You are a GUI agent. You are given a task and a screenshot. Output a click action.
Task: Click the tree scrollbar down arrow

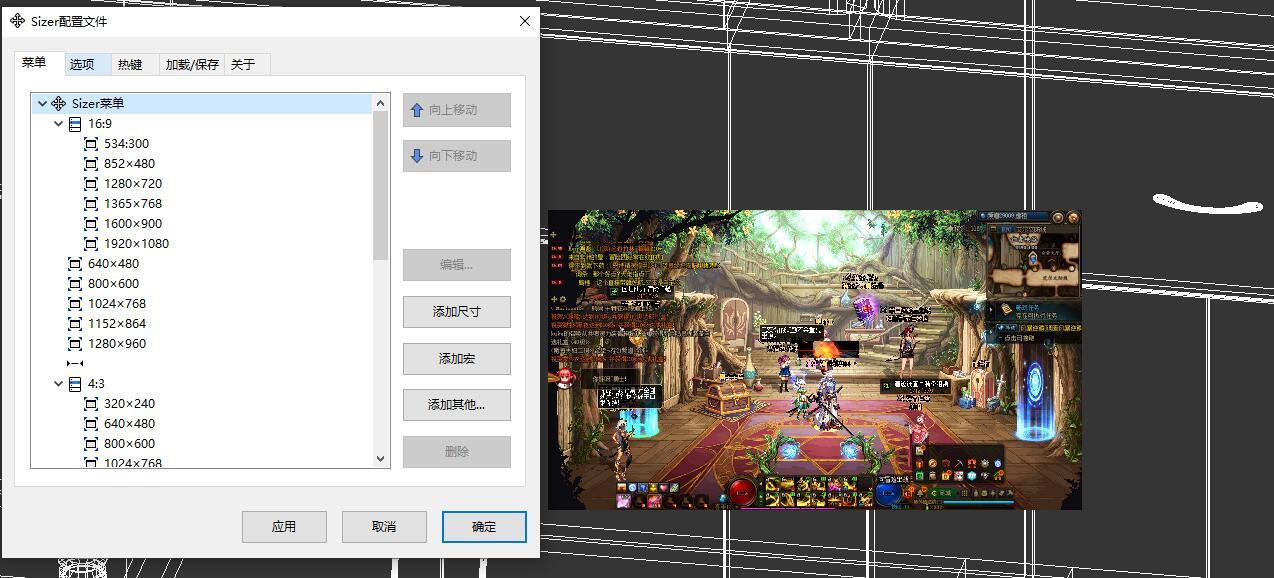380,459
